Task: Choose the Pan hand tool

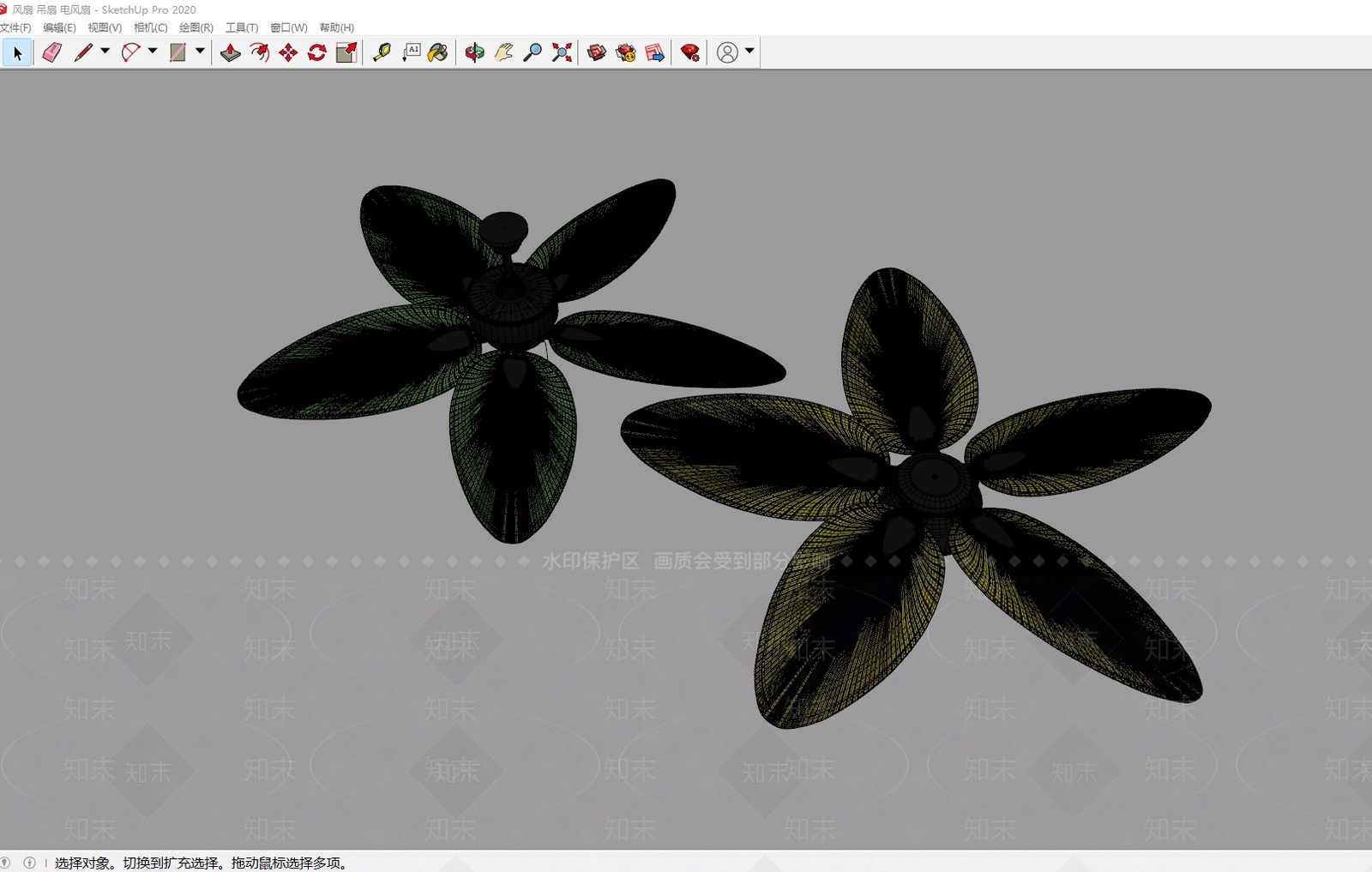Action: pos(503,53)
